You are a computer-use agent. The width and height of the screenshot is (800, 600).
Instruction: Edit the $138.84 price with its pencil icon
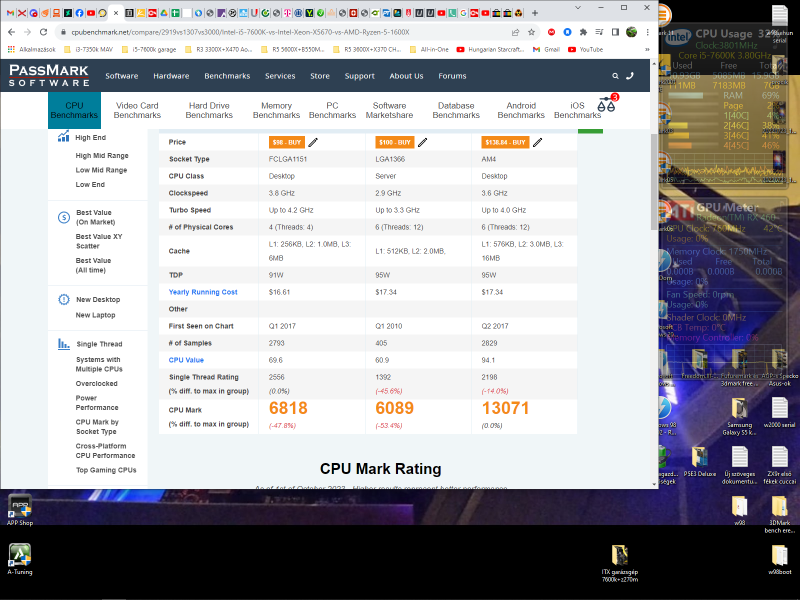point(537,142)
